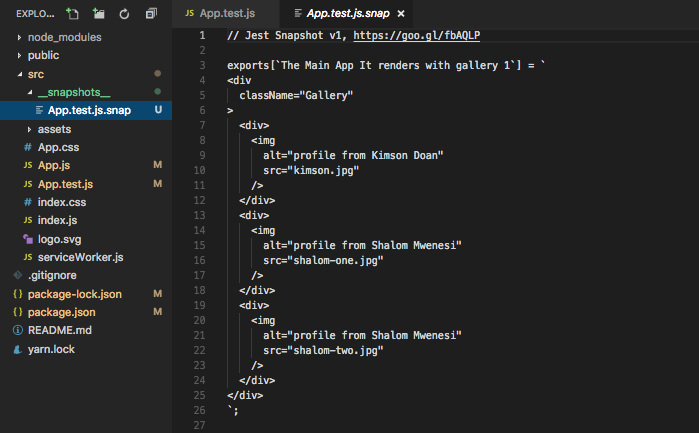
Task: Open logo.svg file
Action: coord(60,239)
